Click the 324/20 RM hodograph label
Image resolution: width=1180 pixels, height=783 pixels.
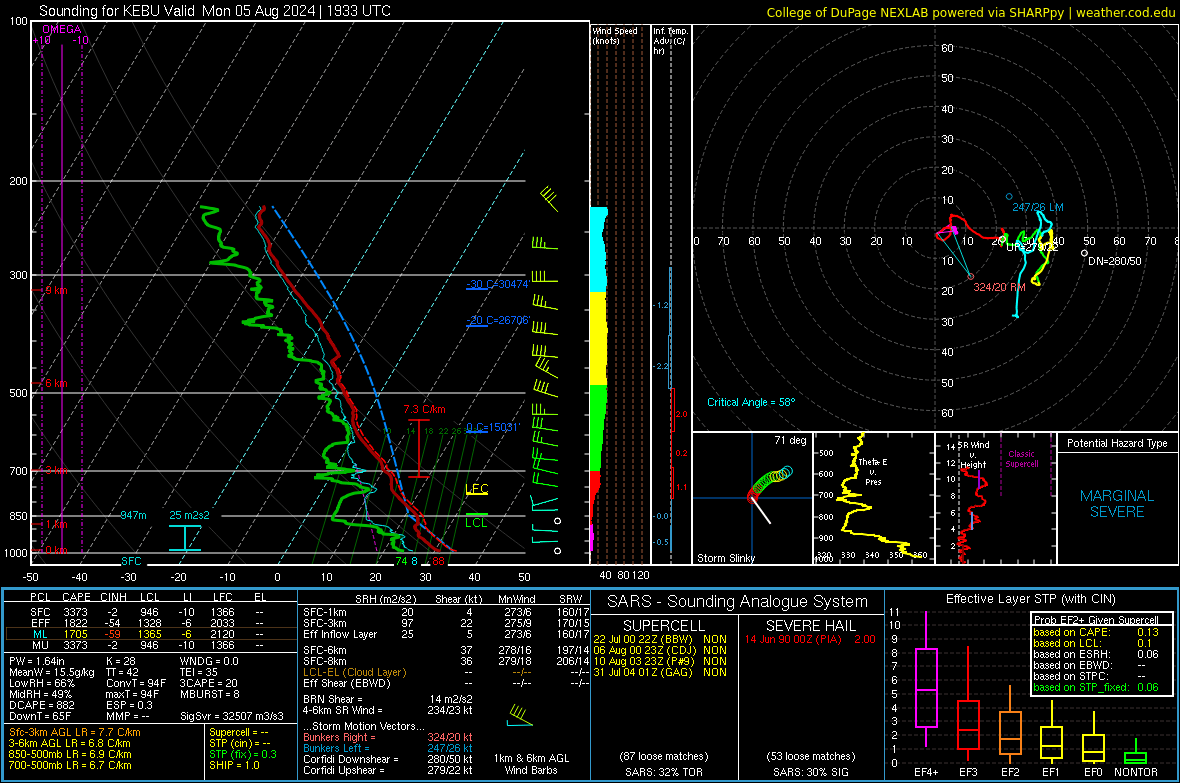tap(999, 287)
